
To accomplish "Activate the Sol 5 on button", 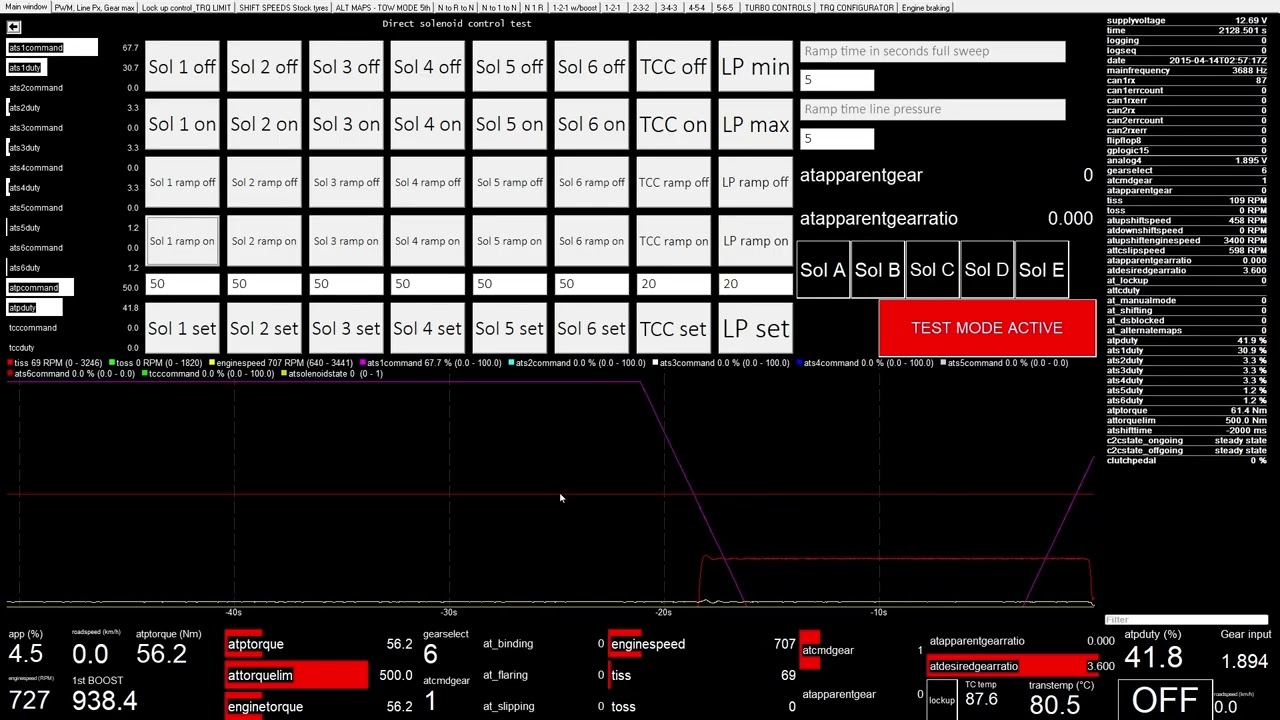I will (510, 125).
